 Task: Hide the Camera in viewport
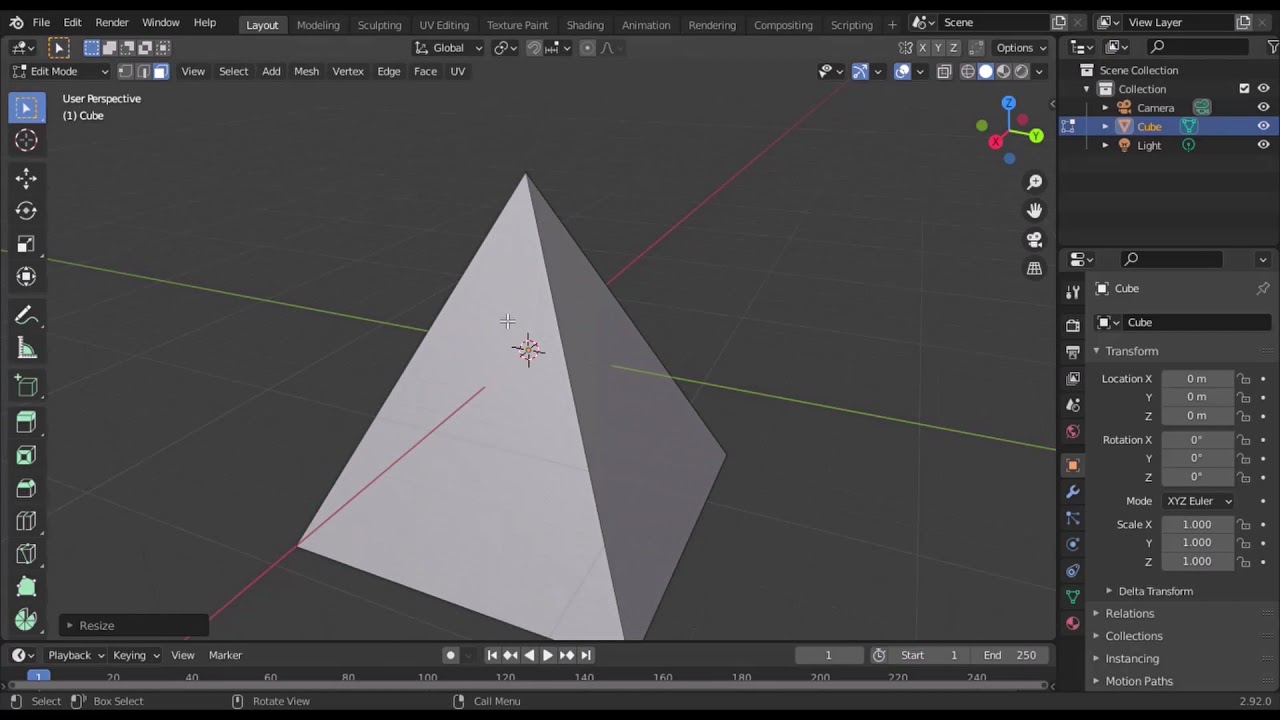[x=1263, y=108]
